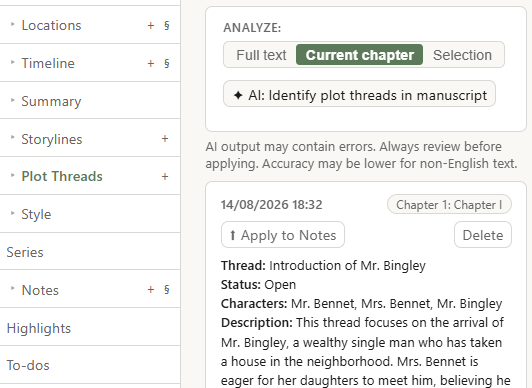The image size is (532, 388).
Task: Delete the 14/08/2026 analysis result
Action: point(483,235)
